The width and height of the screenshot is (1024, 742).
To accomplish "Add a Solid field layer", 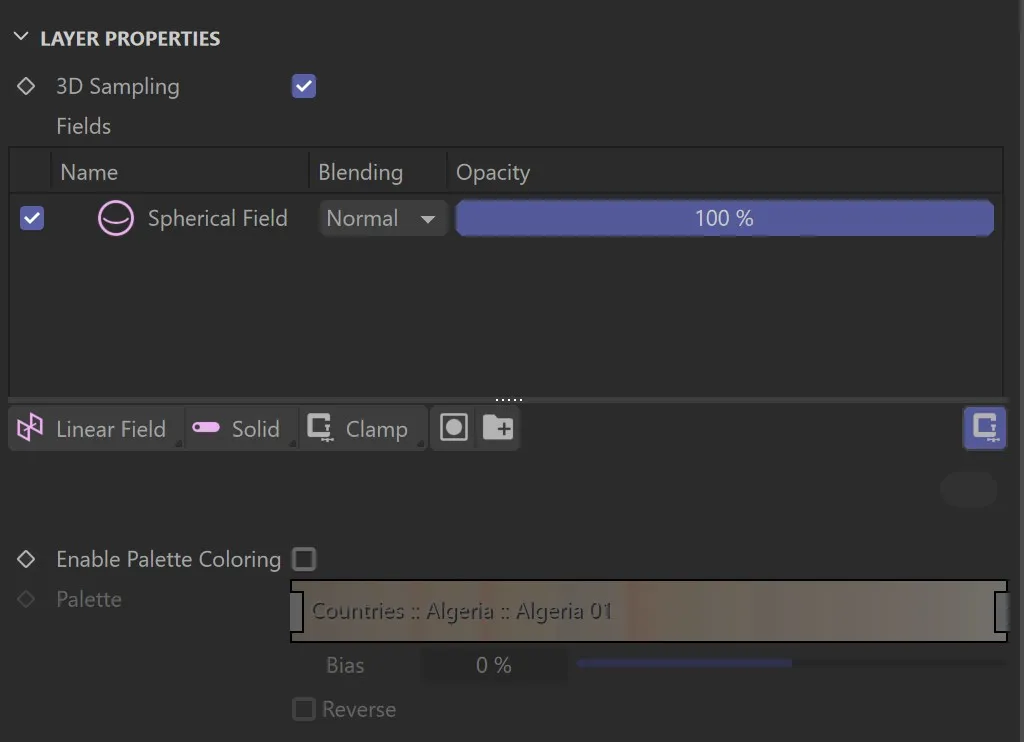I will [240, 428].
